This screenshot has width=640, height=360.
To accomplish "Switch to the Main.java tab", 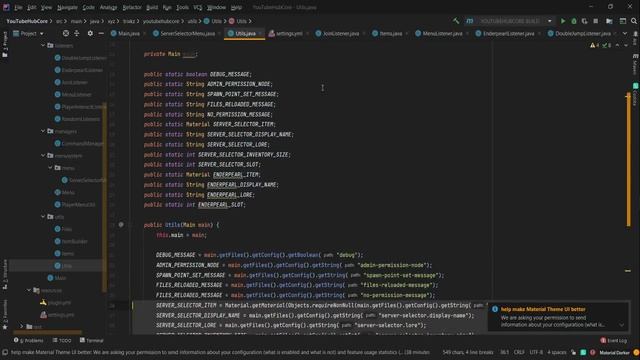I will click(126, 33).
